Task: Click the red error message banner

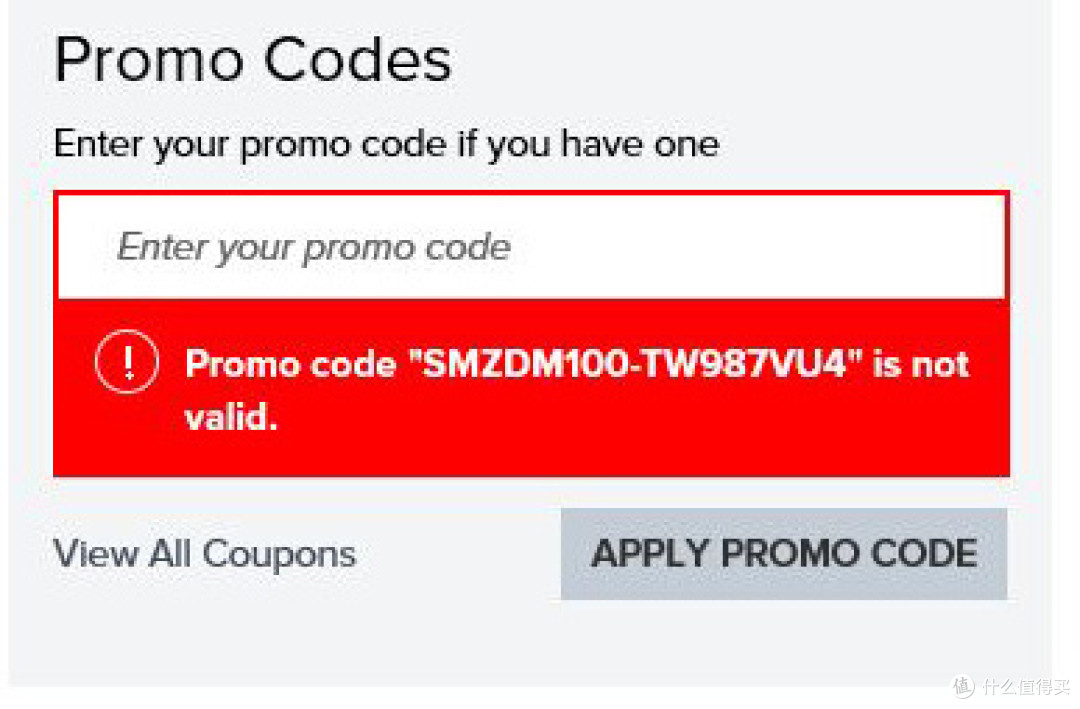Action: [531, 388]
